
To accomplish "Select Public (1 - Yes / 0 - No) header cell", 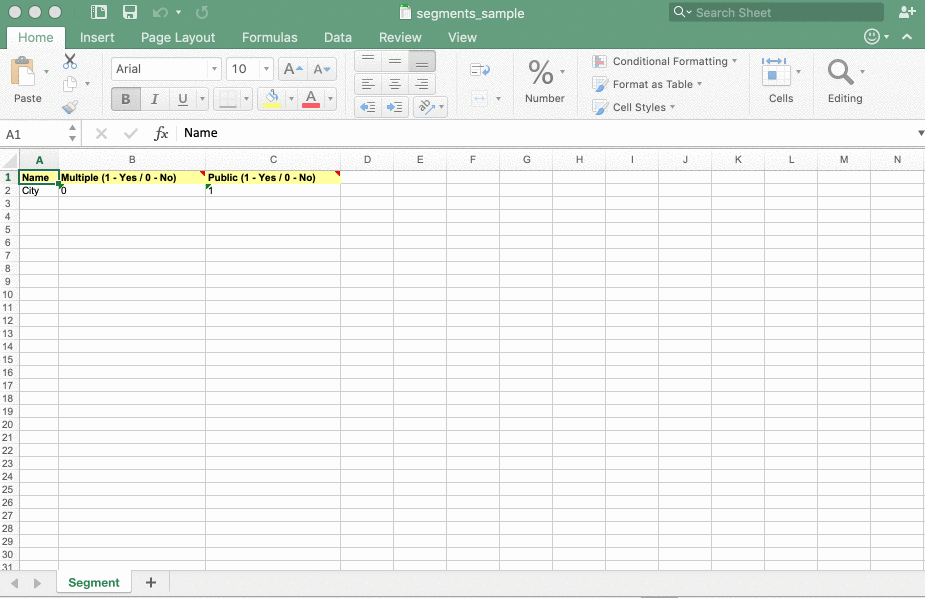I will (273, 178).
